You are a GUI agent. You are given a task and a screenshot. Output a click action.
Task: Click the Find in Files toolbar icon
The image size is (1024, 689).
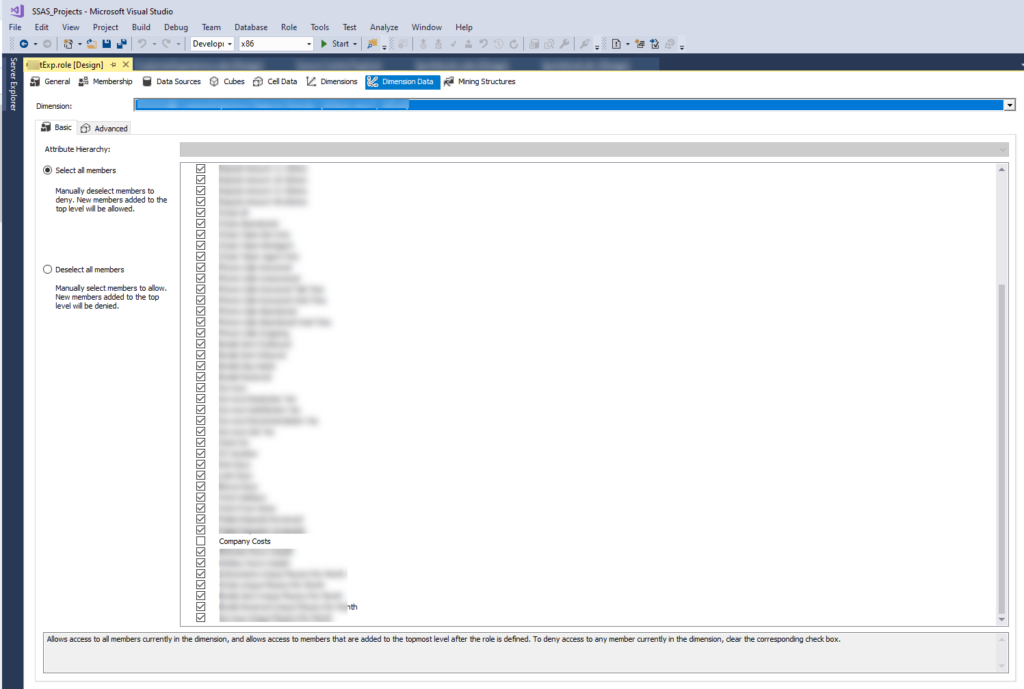point(372,44)
